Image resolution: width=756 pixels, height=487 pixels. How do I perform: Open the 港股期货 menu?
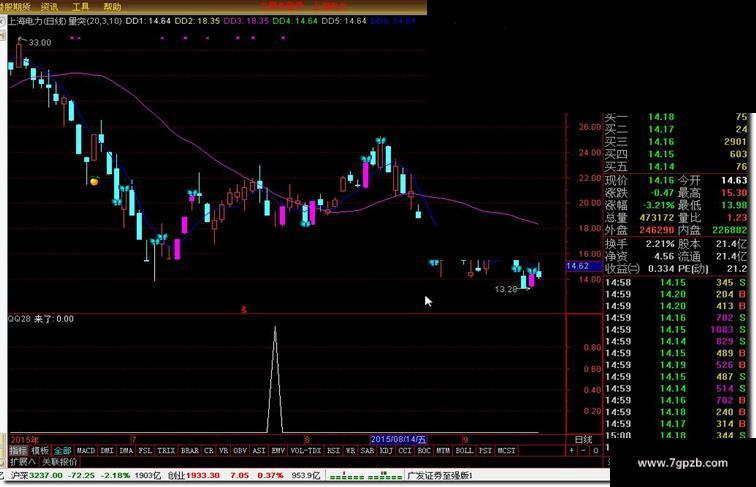(15, 7)
